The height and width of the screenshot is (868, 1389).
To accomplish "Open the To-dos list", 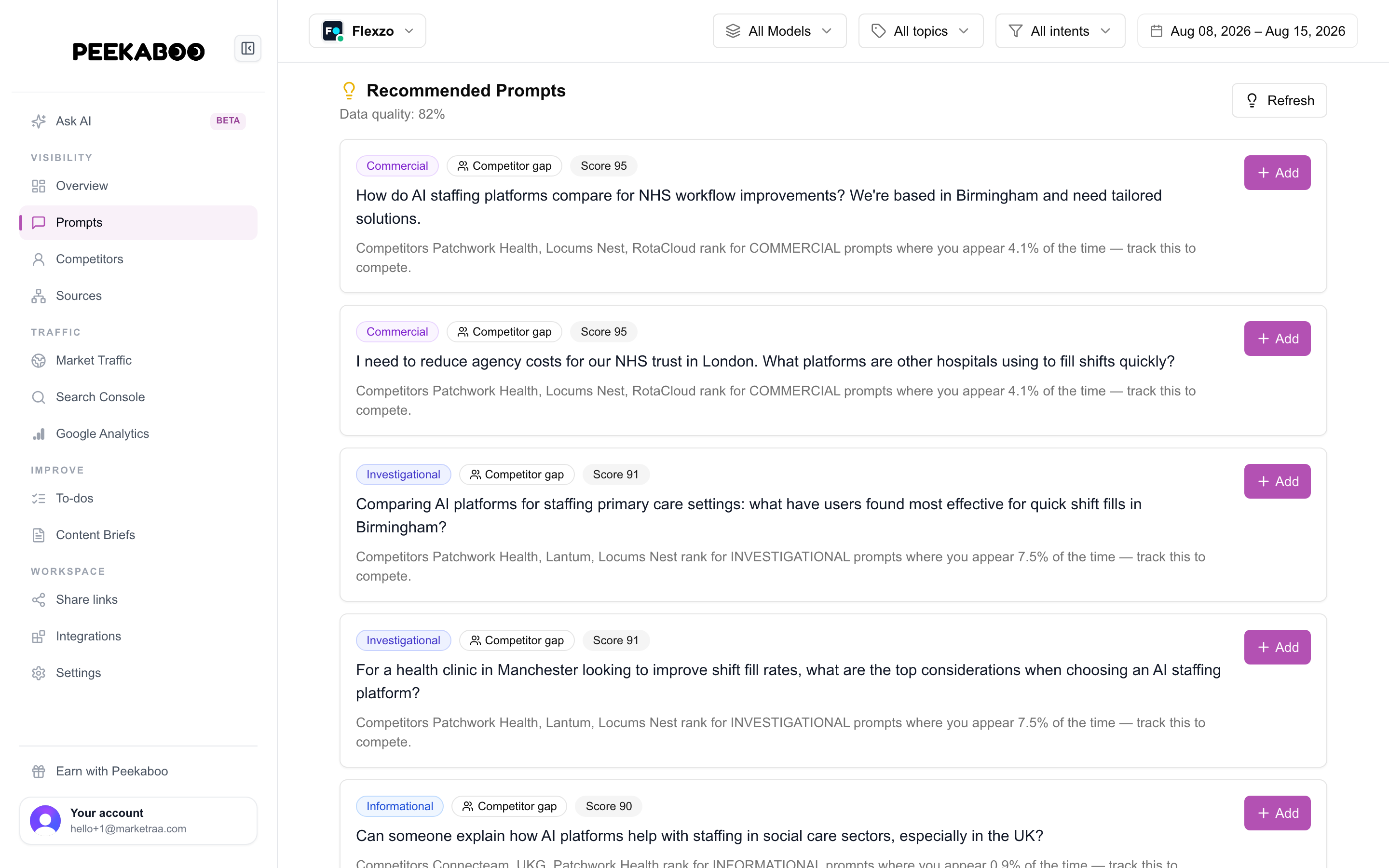I will [x=138, y=498].
